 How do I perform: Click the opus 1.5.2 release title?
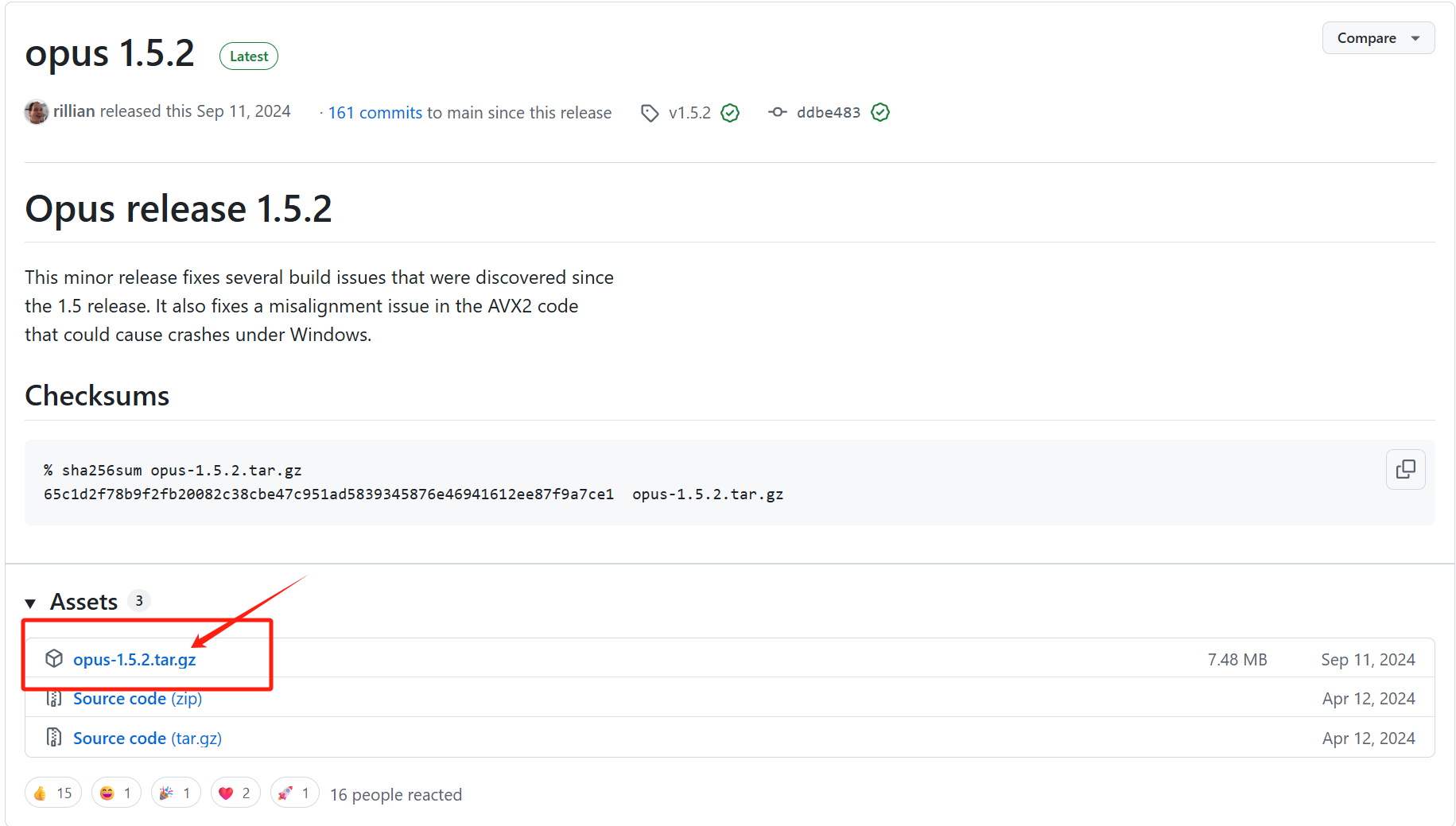click(110, 54)
